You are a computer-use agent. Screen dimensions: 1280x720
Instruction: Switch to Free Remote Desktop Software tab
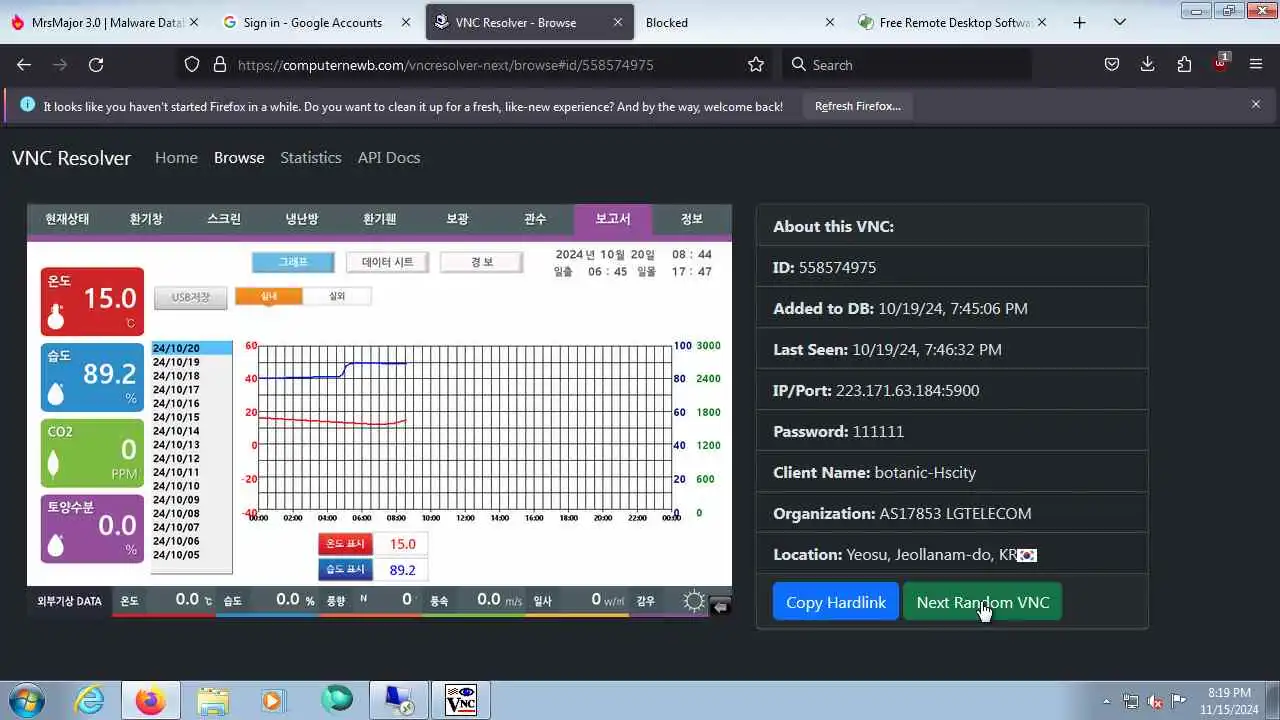pos(953,22)
